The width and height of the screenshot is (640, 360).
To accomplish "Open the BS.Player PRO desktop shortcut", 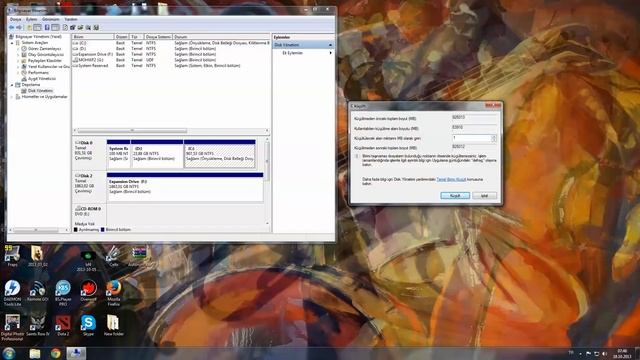I will [63, 293].
